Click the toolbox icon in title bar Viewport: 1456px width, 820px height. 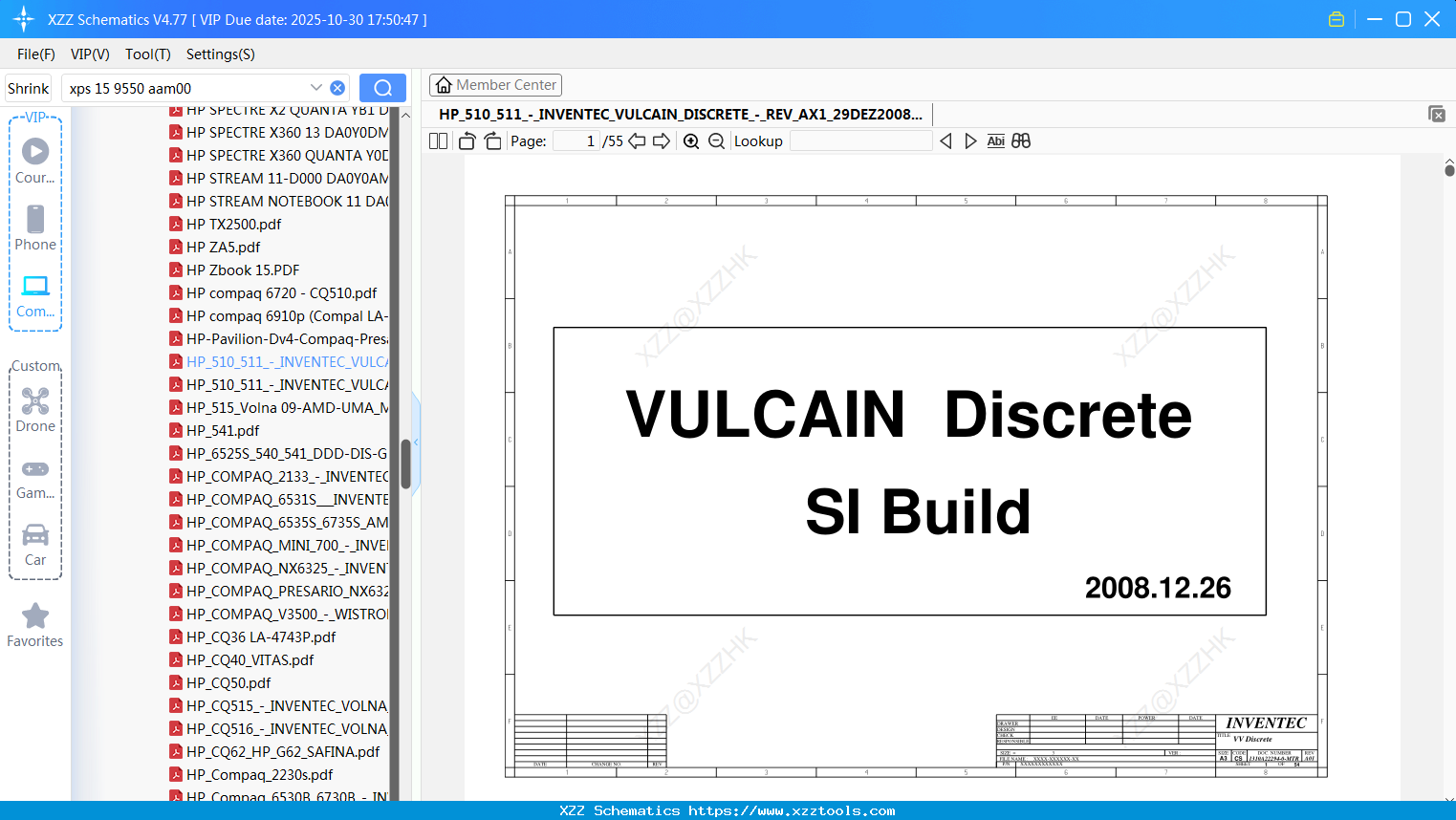pos(1336,19)
